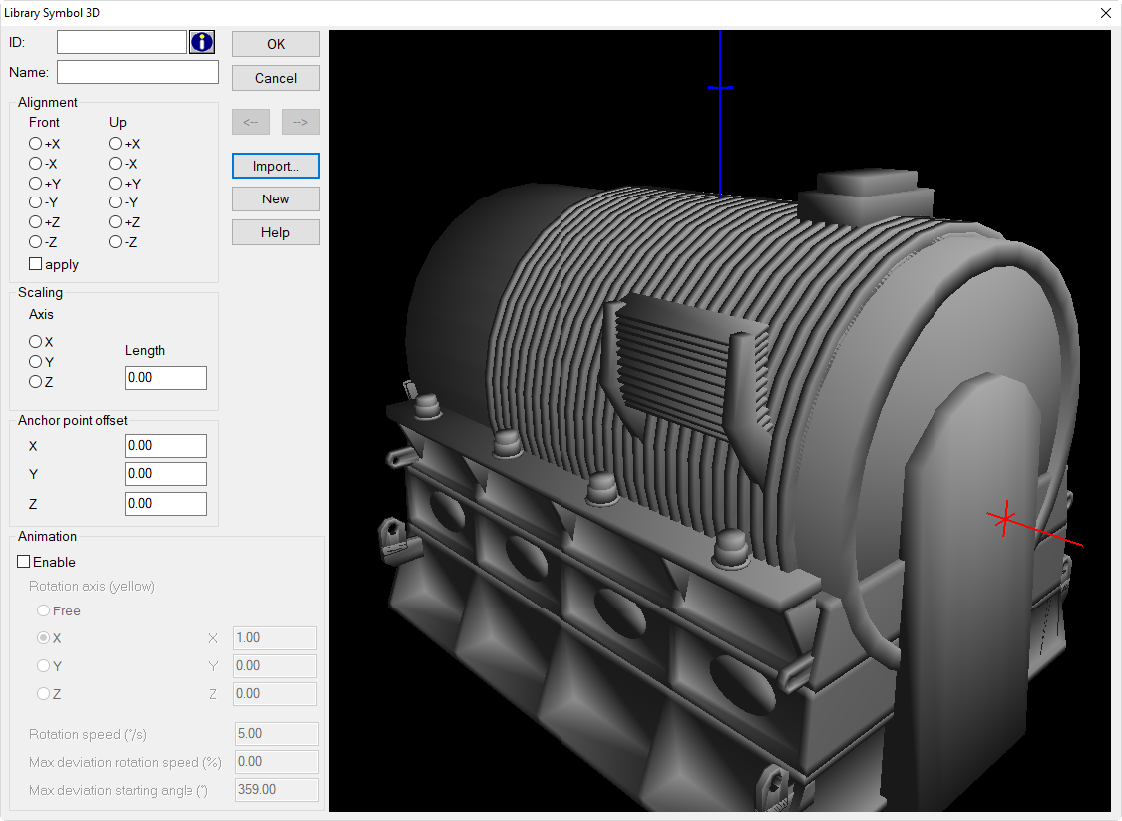Image resolution: width=1122 pixels, height=821 pixels.
Task: Select Up -Y alignment
Action: (x=115, y=203)
